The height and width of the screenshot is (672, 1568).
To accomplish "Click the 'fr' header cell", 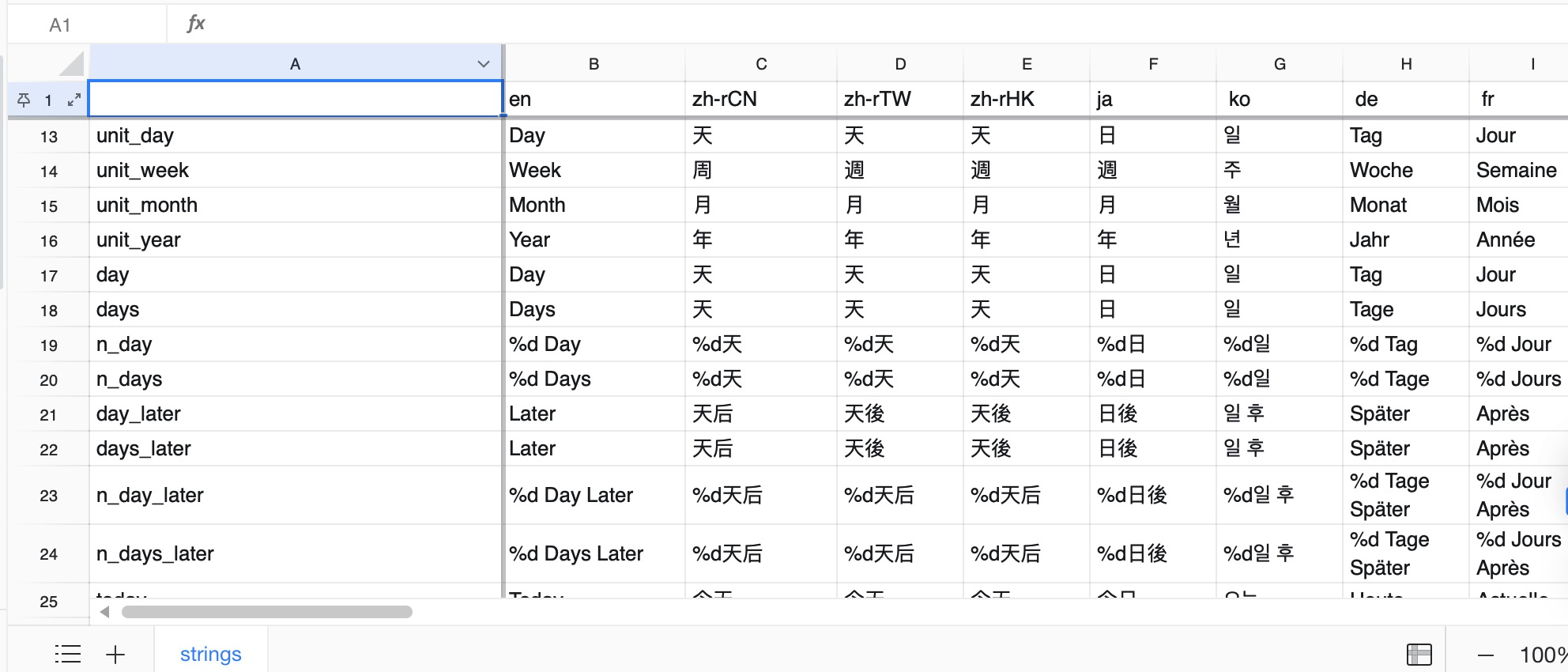I will click(1518, 99).
